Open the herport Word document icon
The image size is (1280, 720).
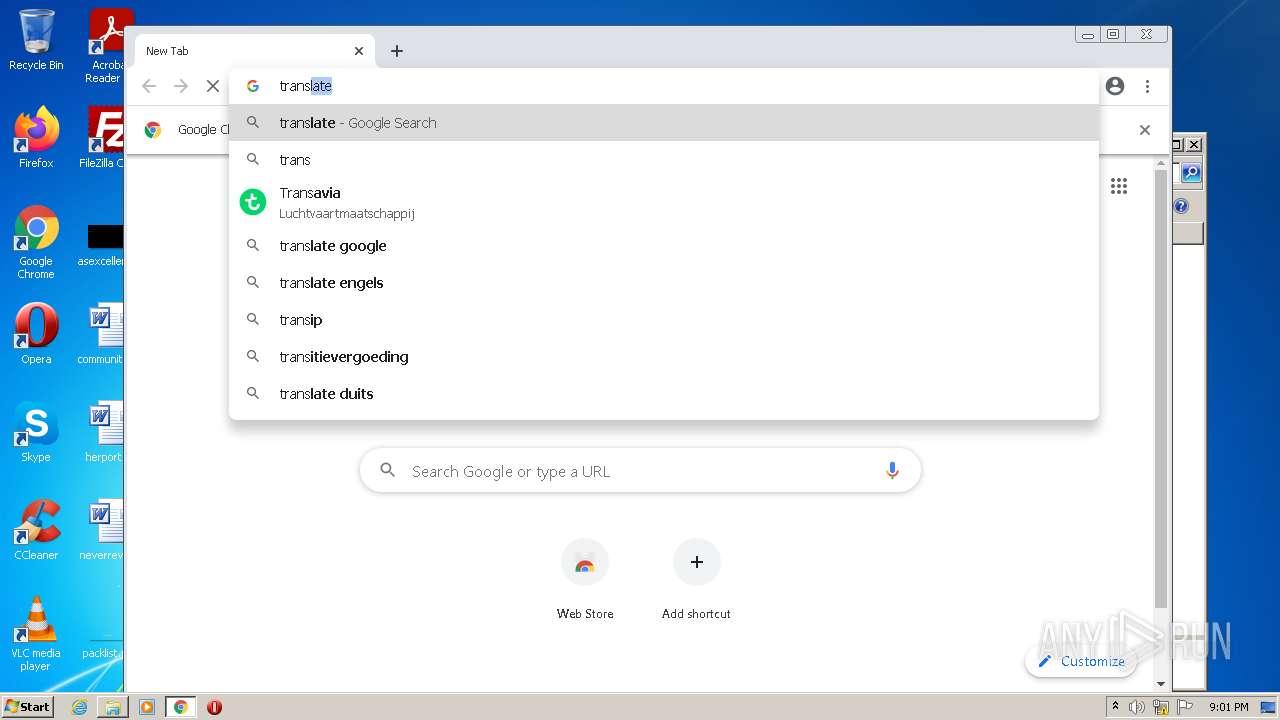[x=103, y=432]
